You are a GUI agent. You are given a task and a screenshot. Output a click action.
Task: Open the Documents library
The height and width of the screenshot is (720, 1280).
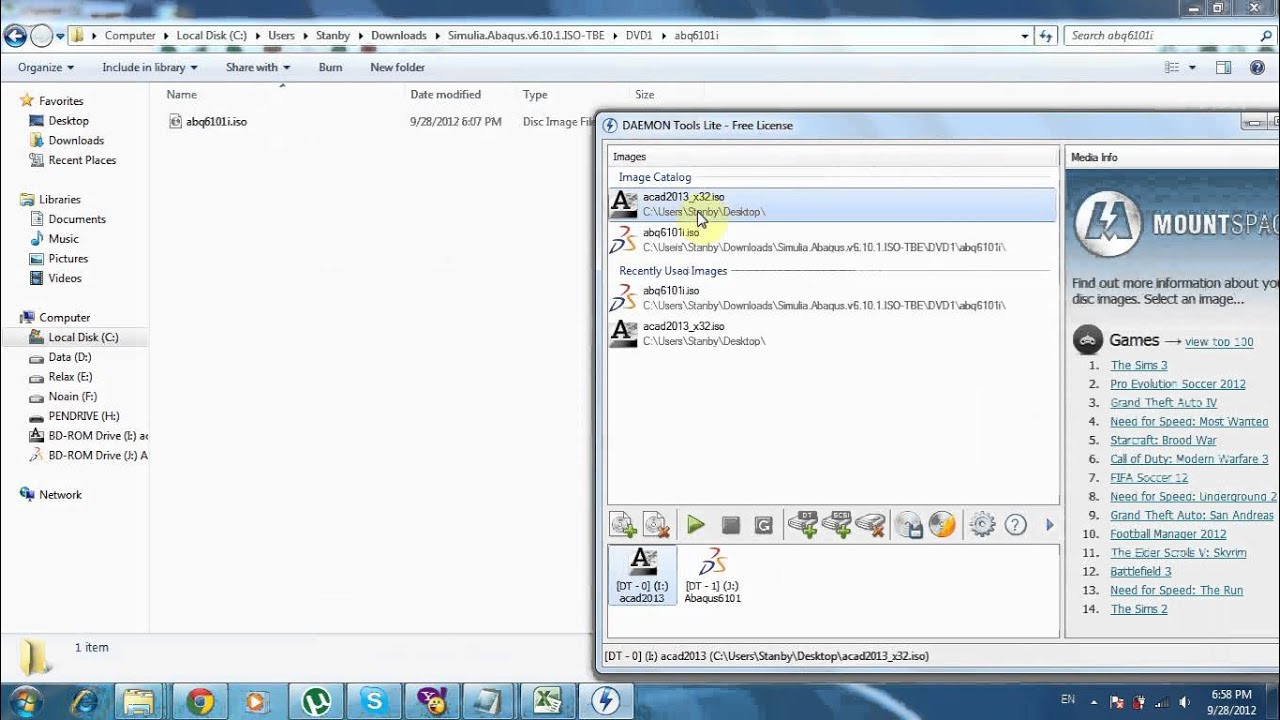click(77, 219)
